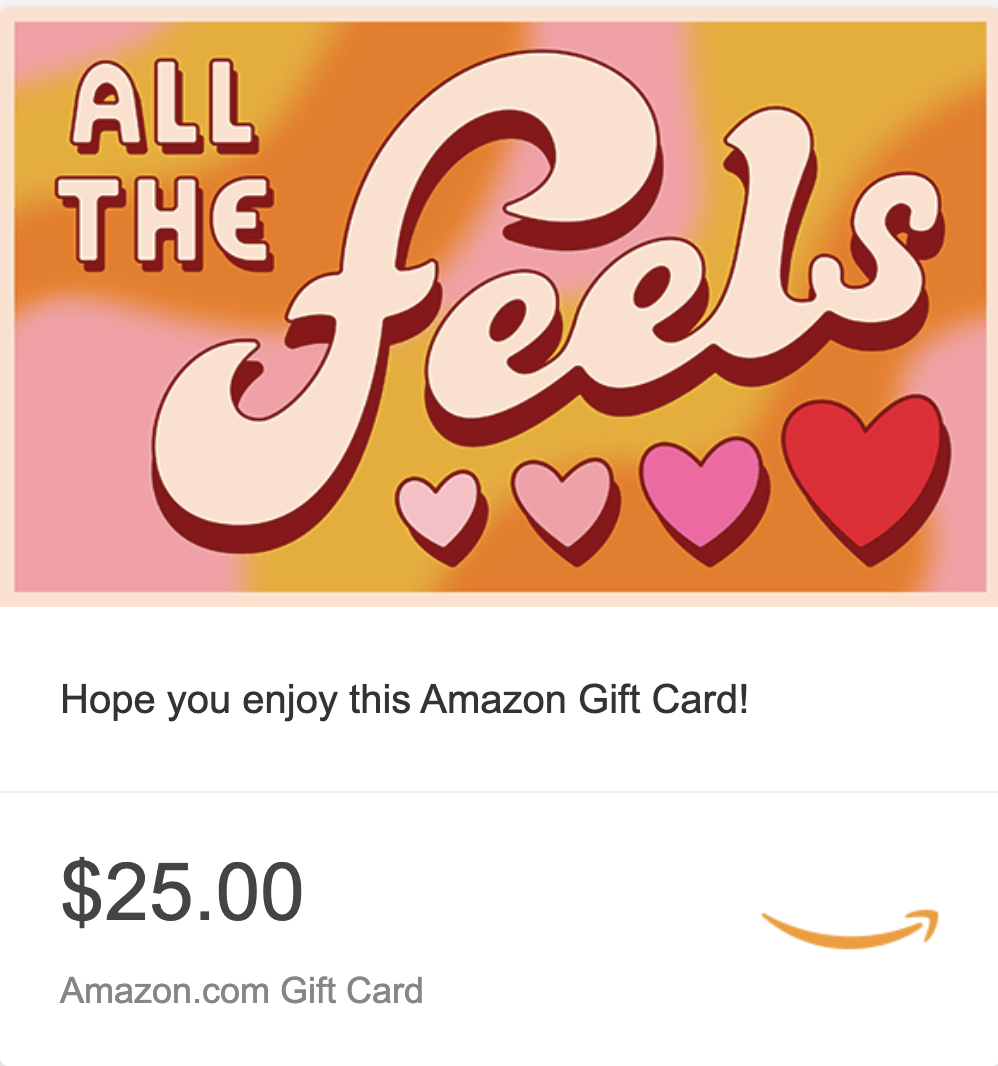
Task: Click the smallest light pink heart
Action: [439, 513]
